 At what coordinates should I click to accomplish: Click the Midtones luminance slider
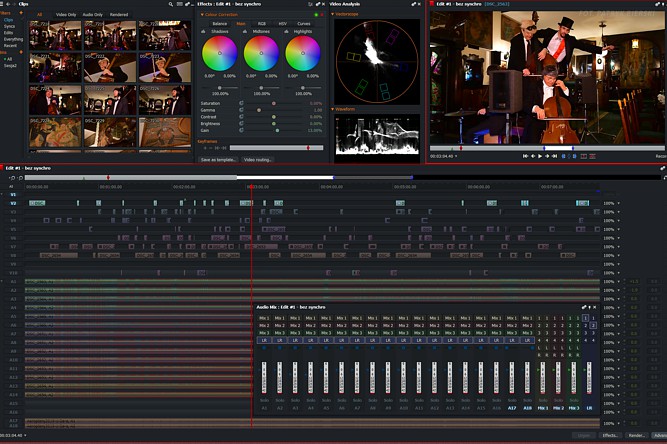coord(261,87)
